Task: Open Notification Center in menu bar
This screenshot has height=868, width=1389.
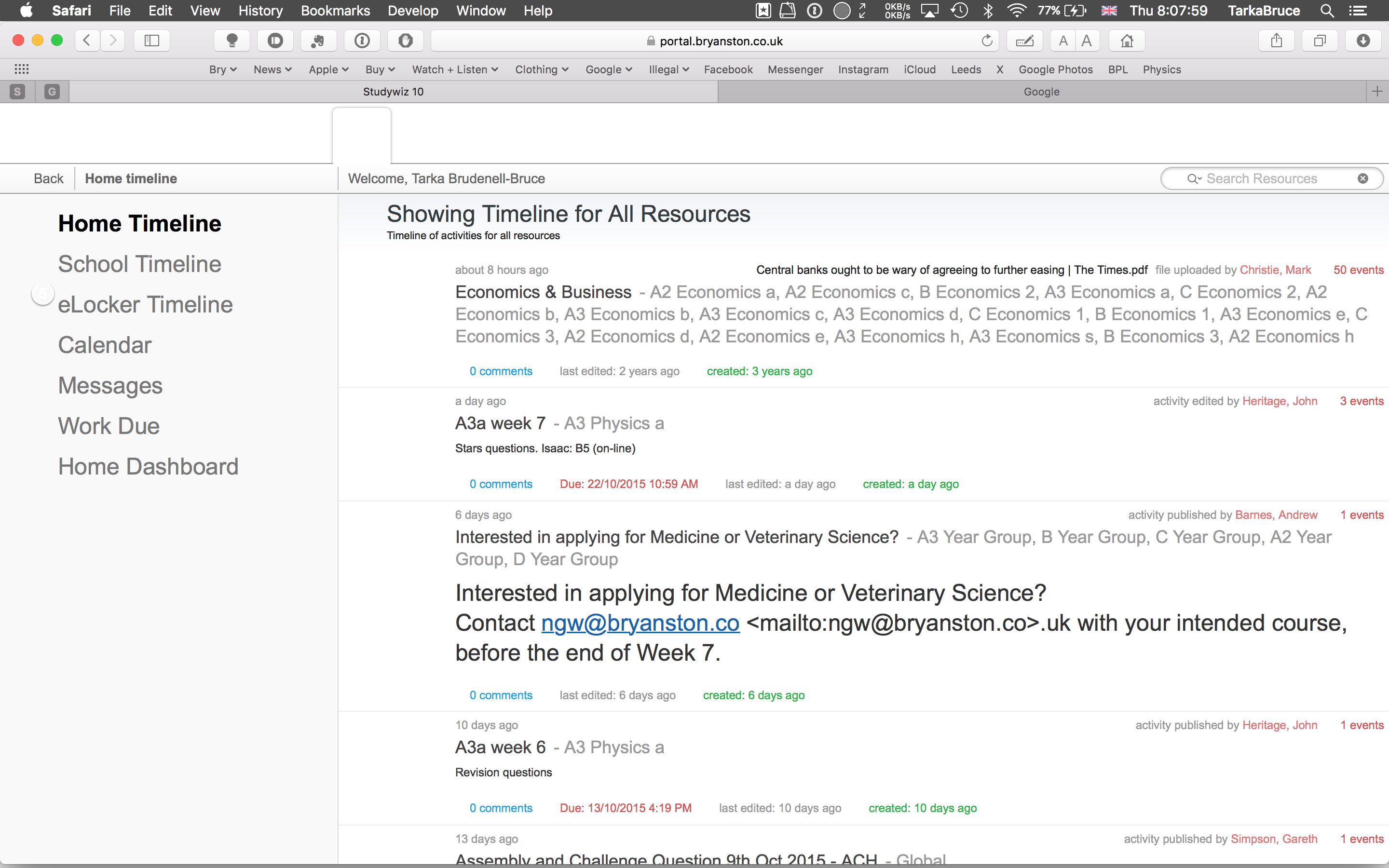Action: pos(1358,10)
